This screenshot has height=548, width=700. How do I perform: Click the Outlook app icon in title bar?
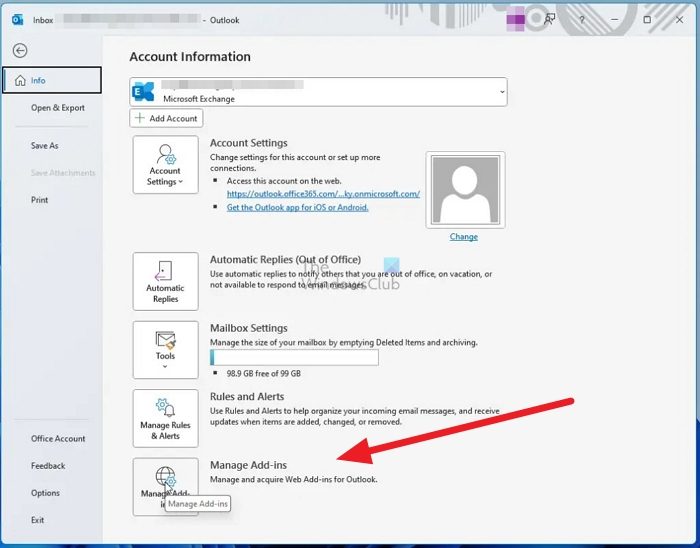pyautogui.click(x=17, y=19)
